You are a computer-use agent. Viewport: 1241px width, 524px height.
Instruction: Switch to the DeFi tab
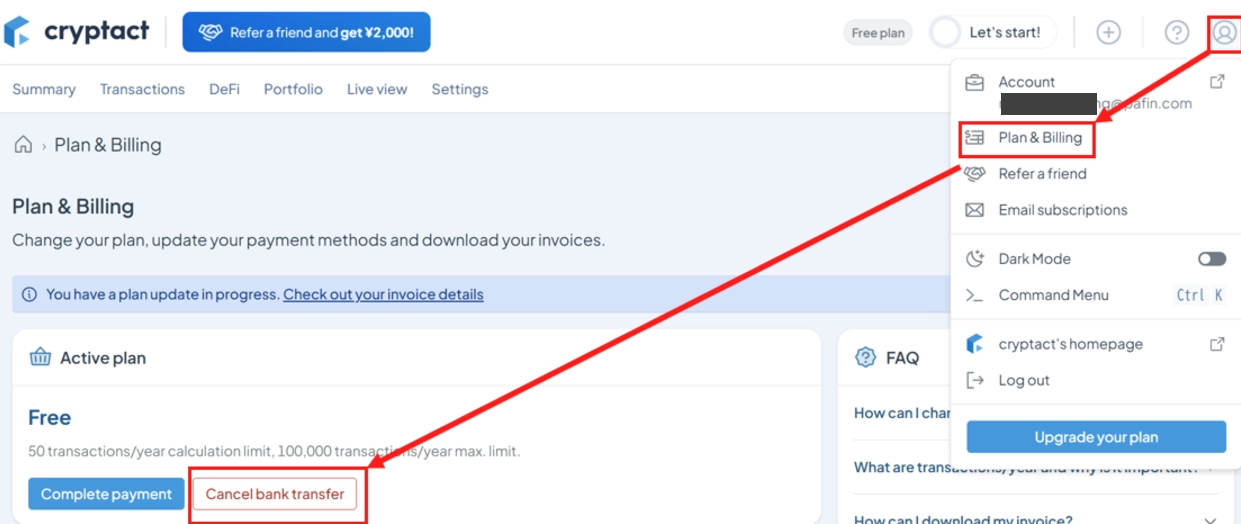(224, 89)
